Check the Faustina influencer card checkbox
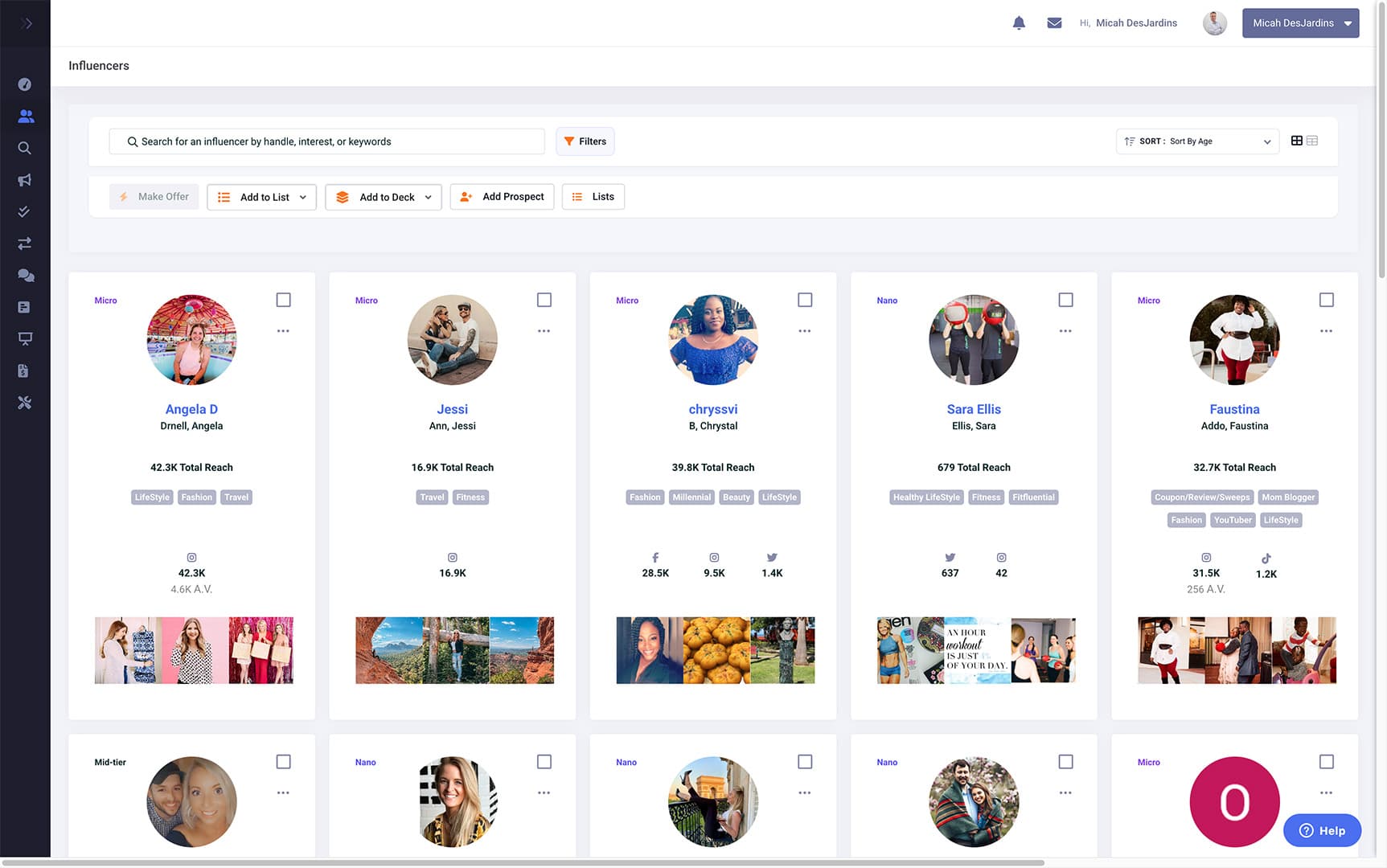Image resolution: width=1387 pixels, height=868 pixels. click(1326, 300)
